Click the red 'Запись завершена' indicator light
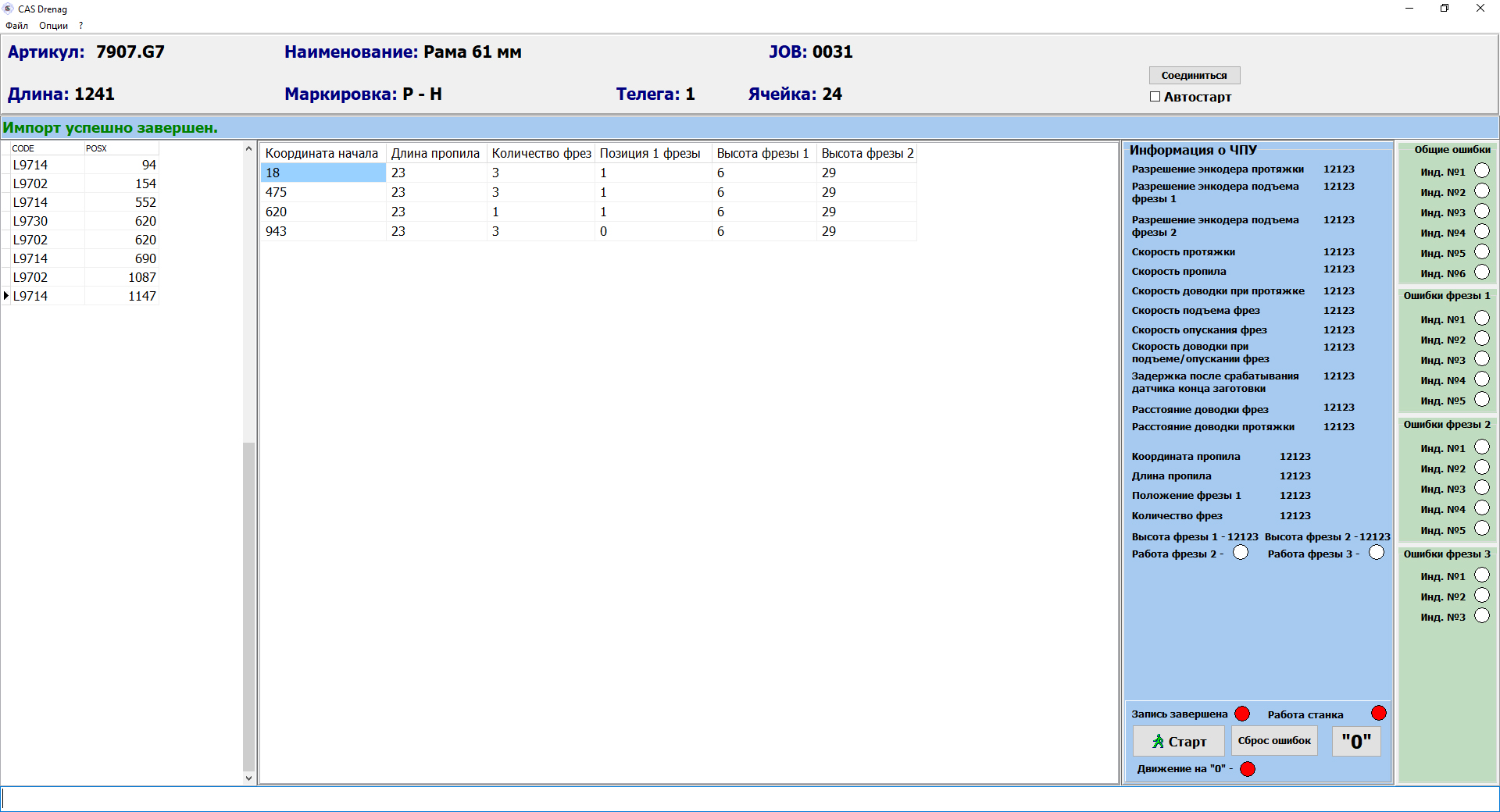The width and height of the screenshot is (1500, 812). pyautogui.click(x=1242, y=714)
